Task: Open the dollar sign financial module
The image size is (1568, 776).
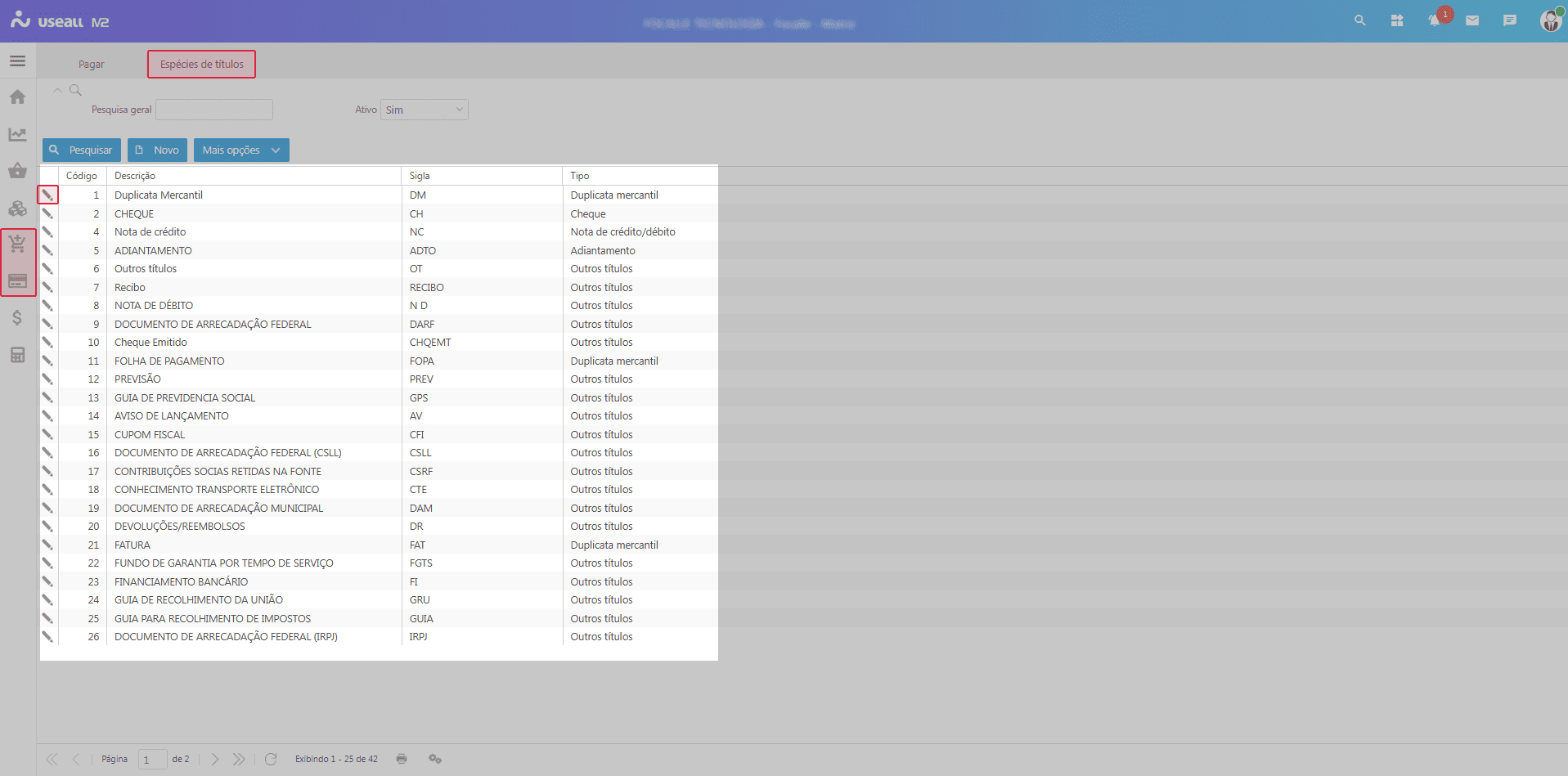Action: click(x=17, y=318)
